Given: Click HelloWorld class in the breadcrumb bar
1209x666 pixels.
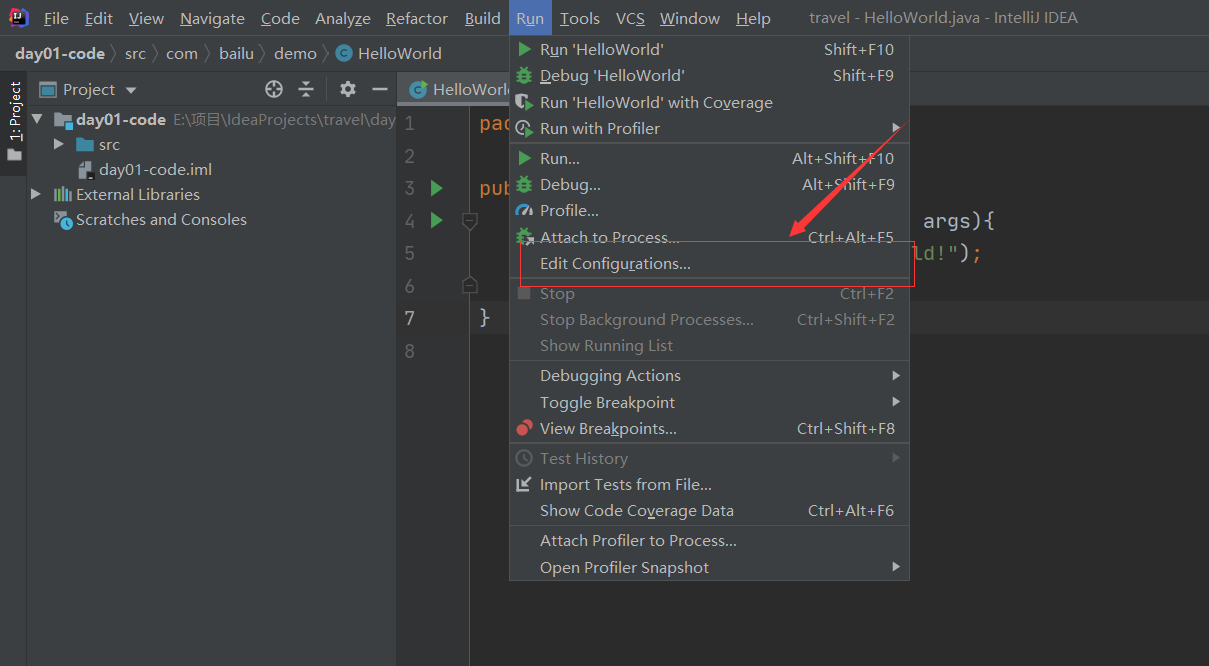Looking at the screenshot, I should pos(388,53).
